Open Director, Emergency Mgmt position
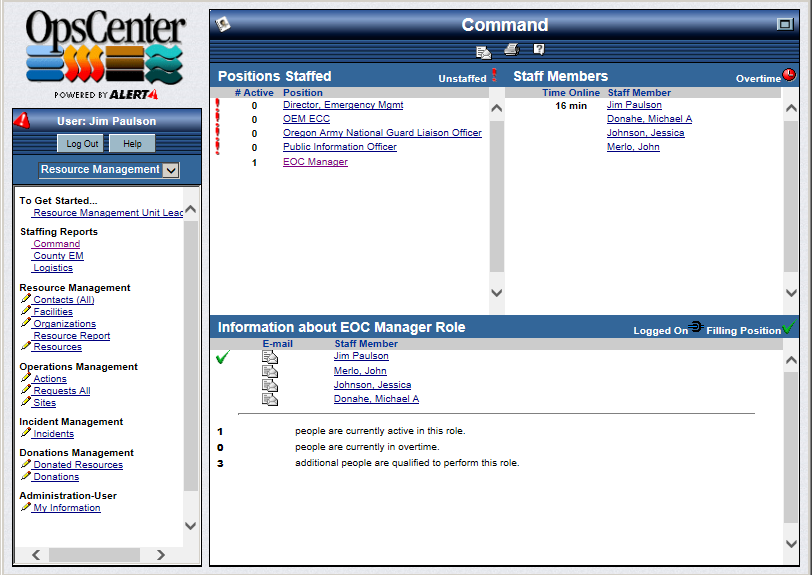This screenshot has height=575, width=812. pos(342,105)
